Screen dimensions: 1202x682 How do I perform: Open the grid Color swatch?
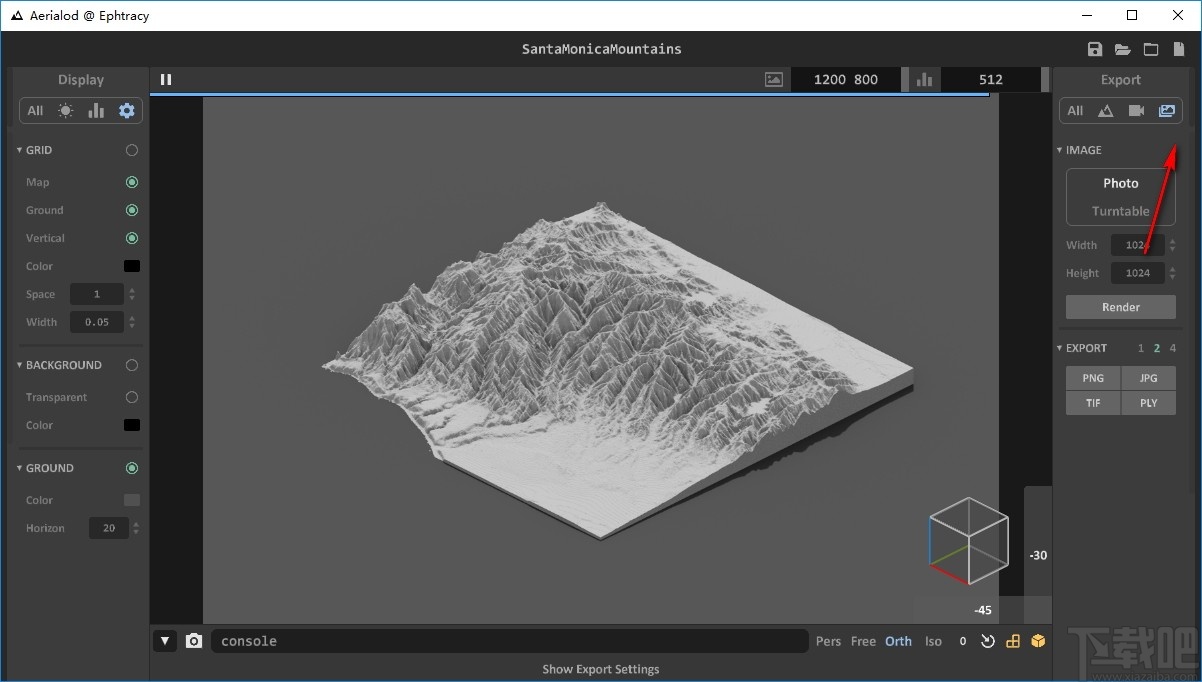point(132,266)
